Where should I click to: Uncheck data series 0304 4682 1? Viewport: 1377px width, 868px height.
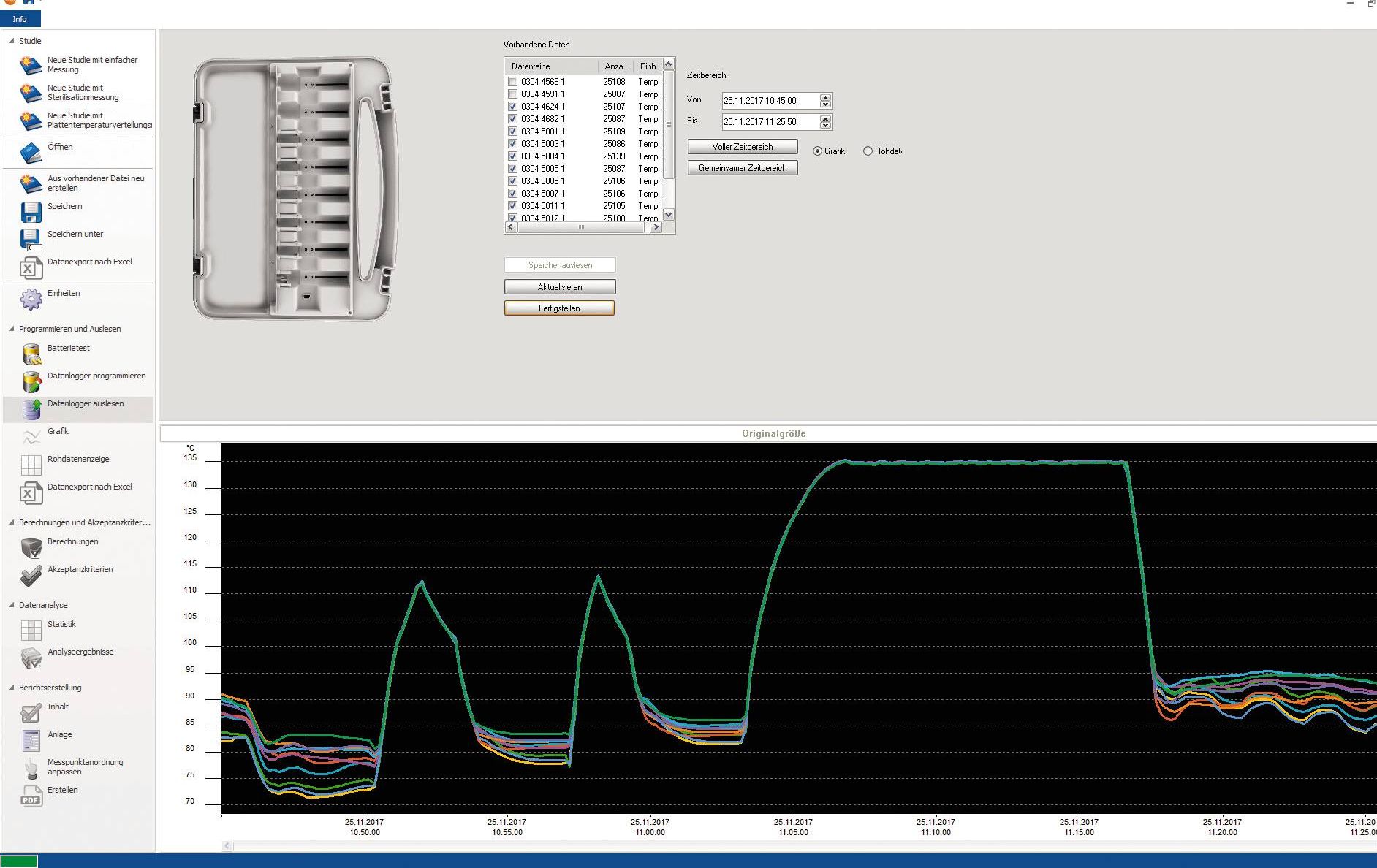click(512, 119)
